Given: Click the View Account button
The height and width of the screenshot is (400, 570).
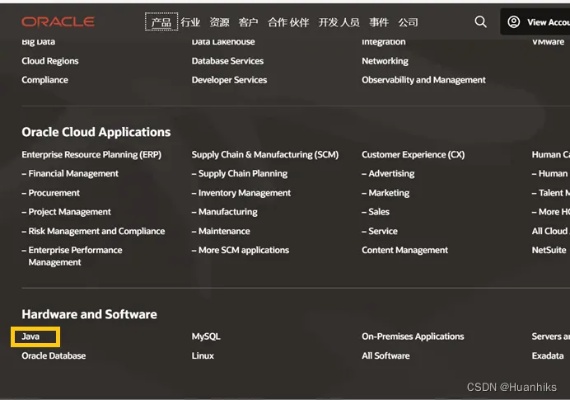Looking at the screenshot, I should click(535, 22).
